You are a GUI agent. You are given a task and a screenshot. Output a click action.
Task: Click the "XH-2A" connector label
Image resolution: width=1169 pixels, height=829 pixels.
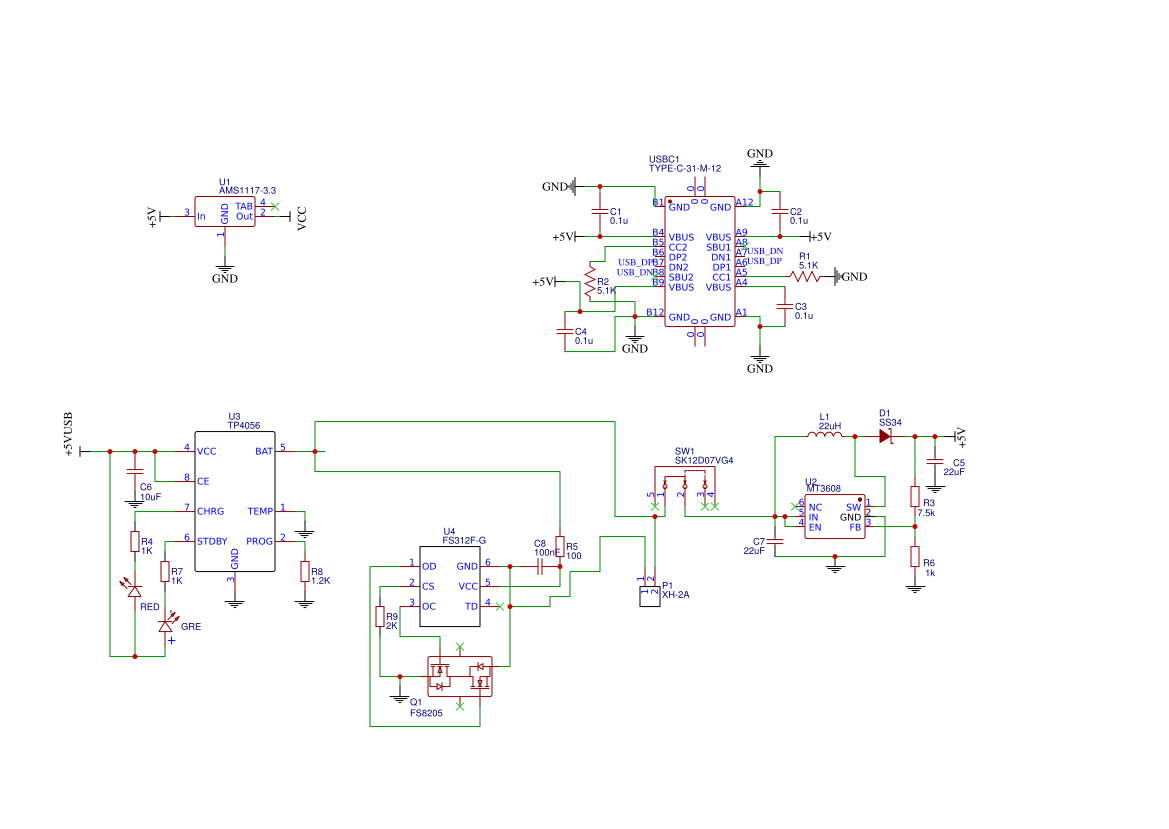(x=675, y=595)
